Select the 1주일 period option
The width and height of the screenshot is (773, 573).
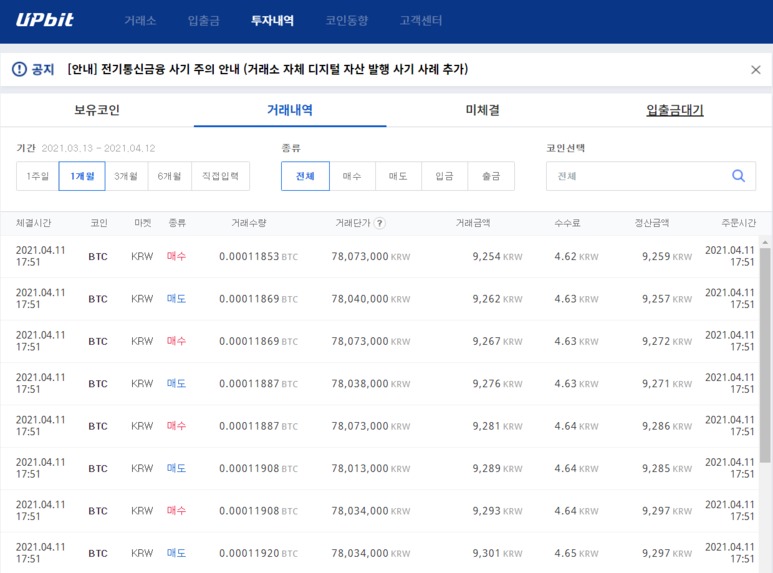tap(37, 176)
